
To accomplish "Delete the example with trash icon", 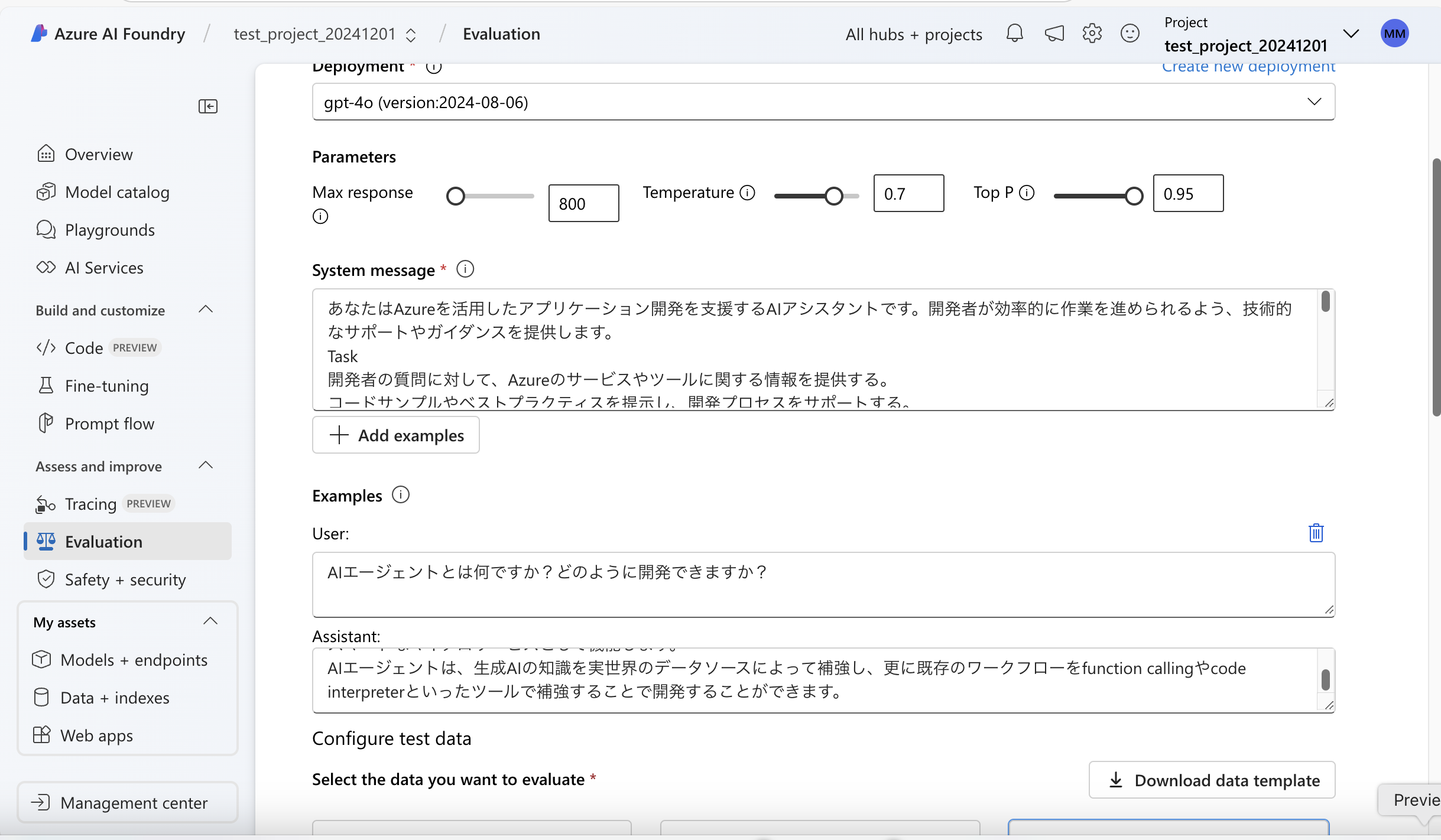I will coord(1316,533).
